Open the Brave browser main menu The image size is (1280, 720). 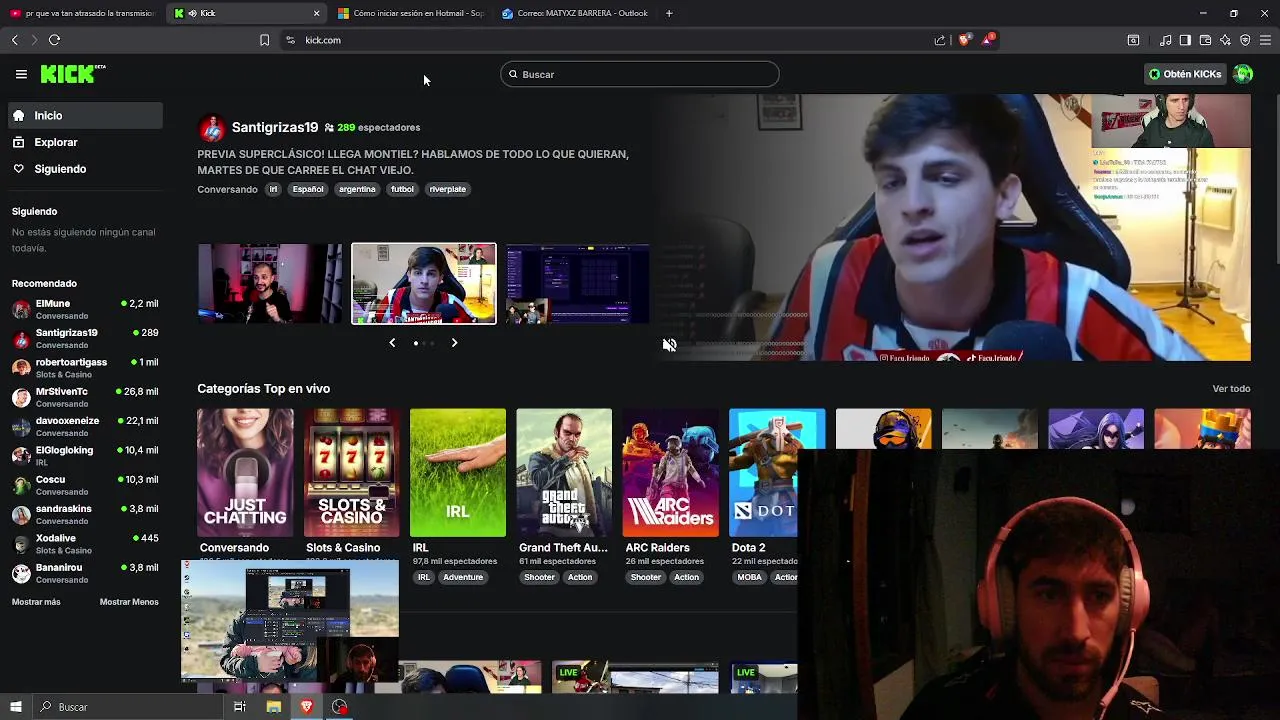1266,40
